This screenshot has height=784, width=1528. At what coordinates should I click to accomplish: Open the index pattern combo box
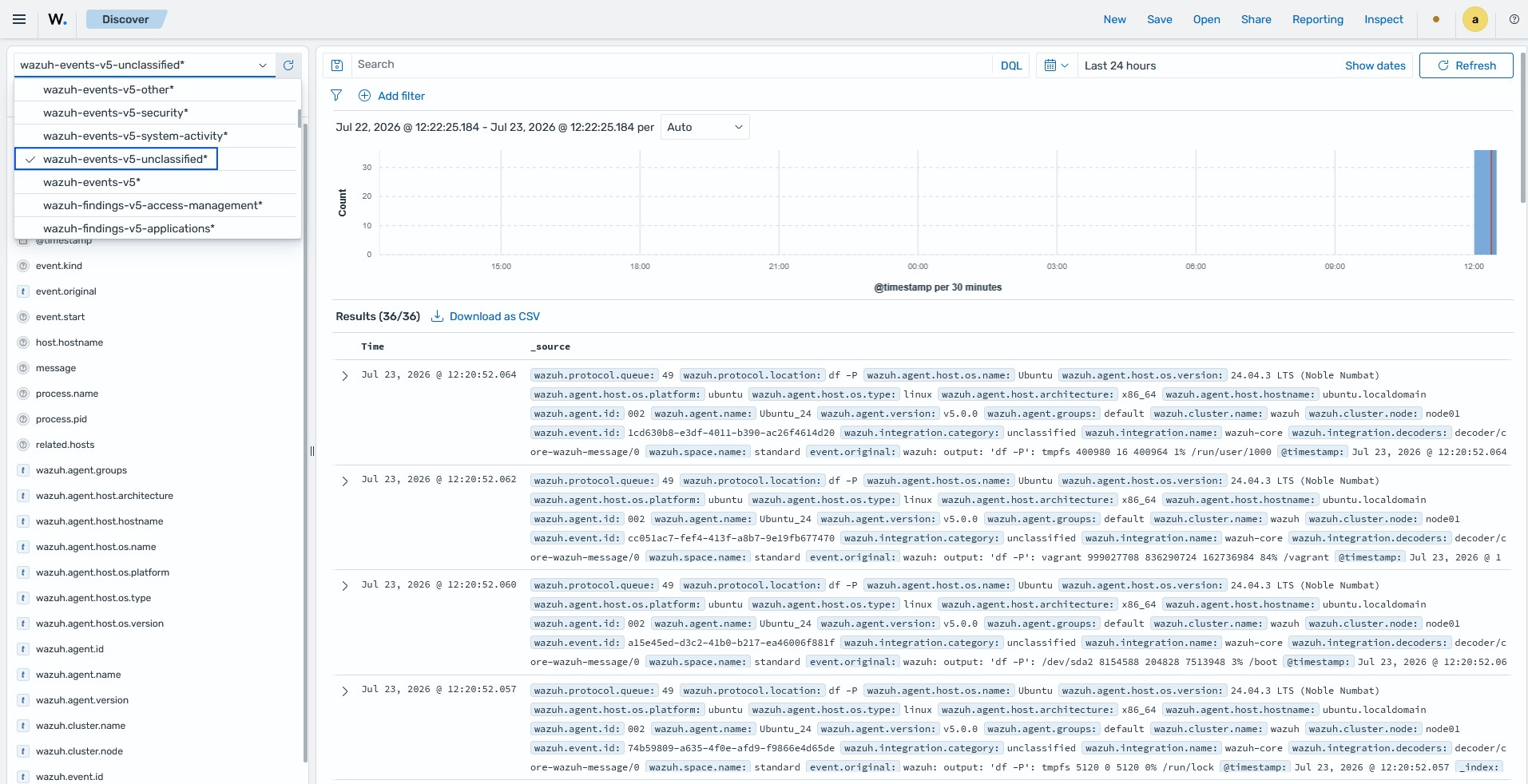coord(145,65)
